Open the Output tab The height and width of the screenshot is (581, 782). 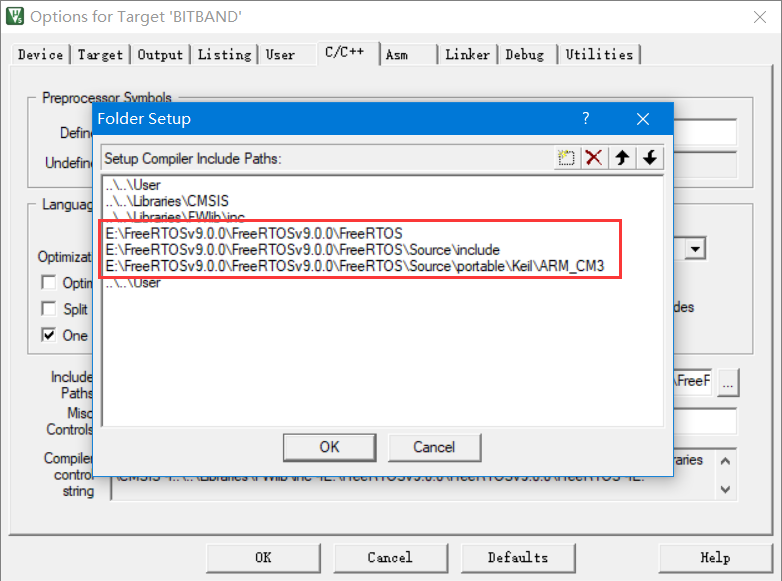click(x=160, y=54)
